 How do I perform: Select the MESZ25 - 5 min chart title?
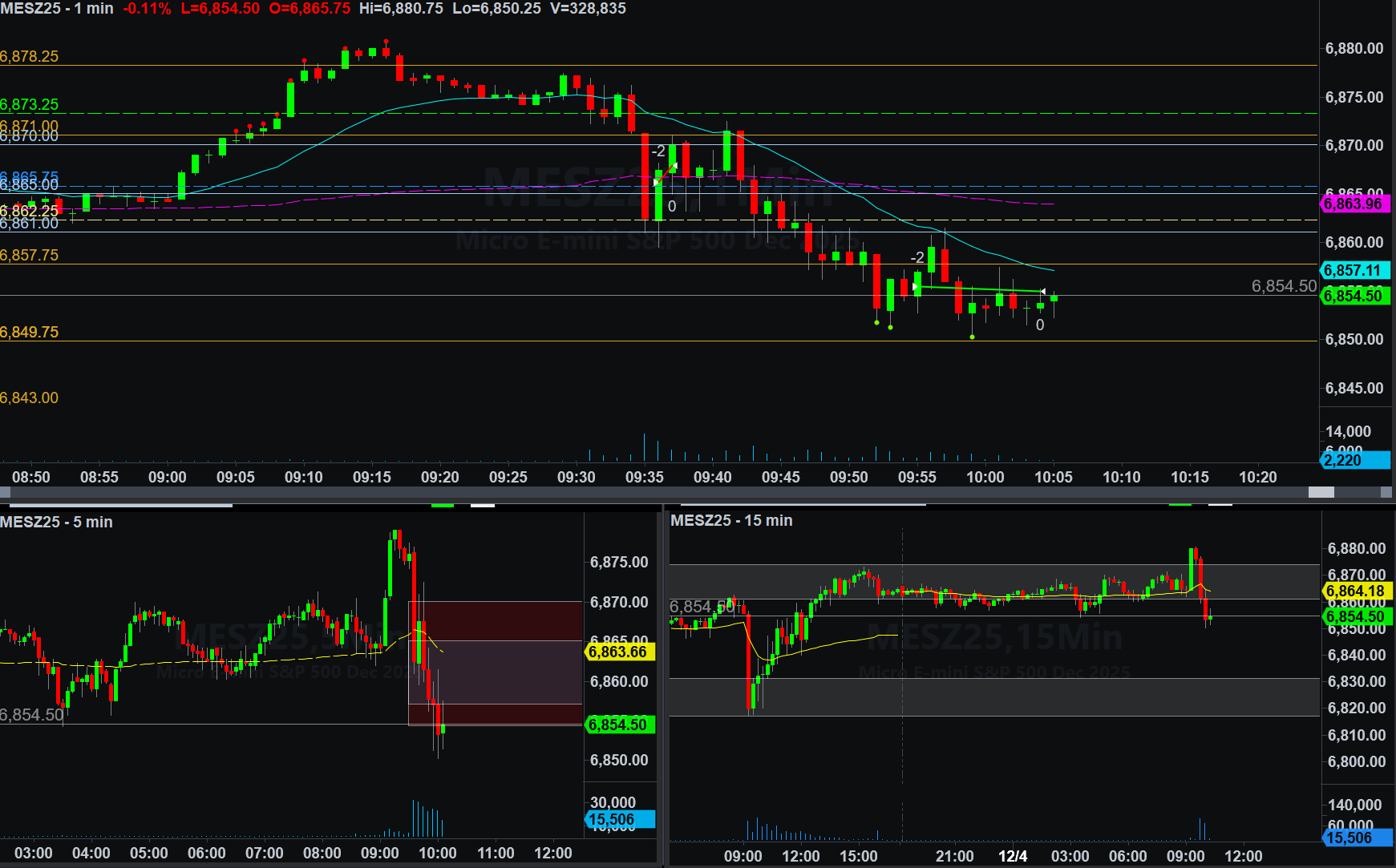(57, 522)
